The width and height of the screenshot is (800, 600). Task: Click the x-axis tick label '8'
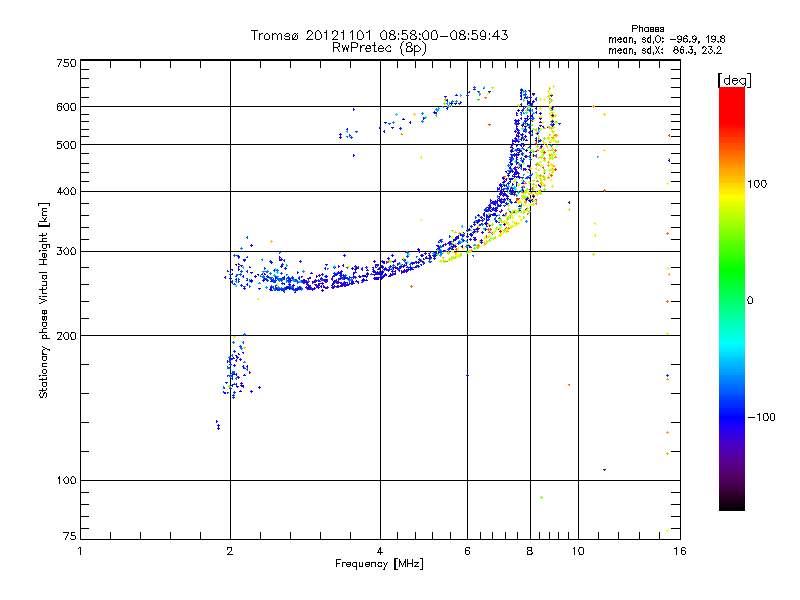coord(530,551)
